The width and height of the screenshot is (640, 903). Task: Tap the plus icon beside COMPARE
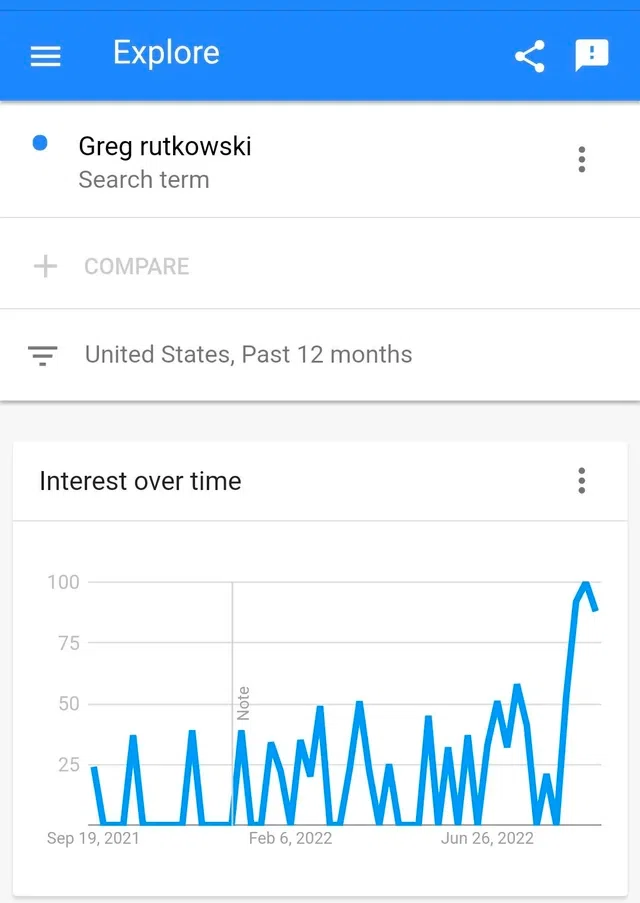[x=46, y=267]
